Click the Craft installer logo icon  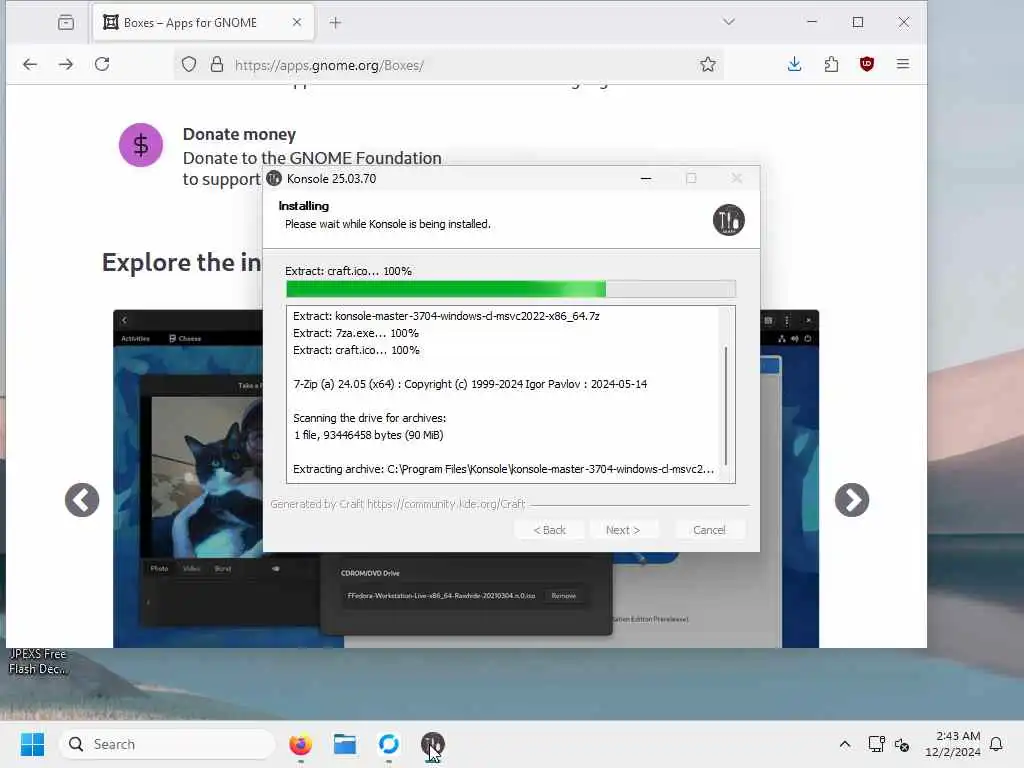pyautogui.click(x=728, y=219)
